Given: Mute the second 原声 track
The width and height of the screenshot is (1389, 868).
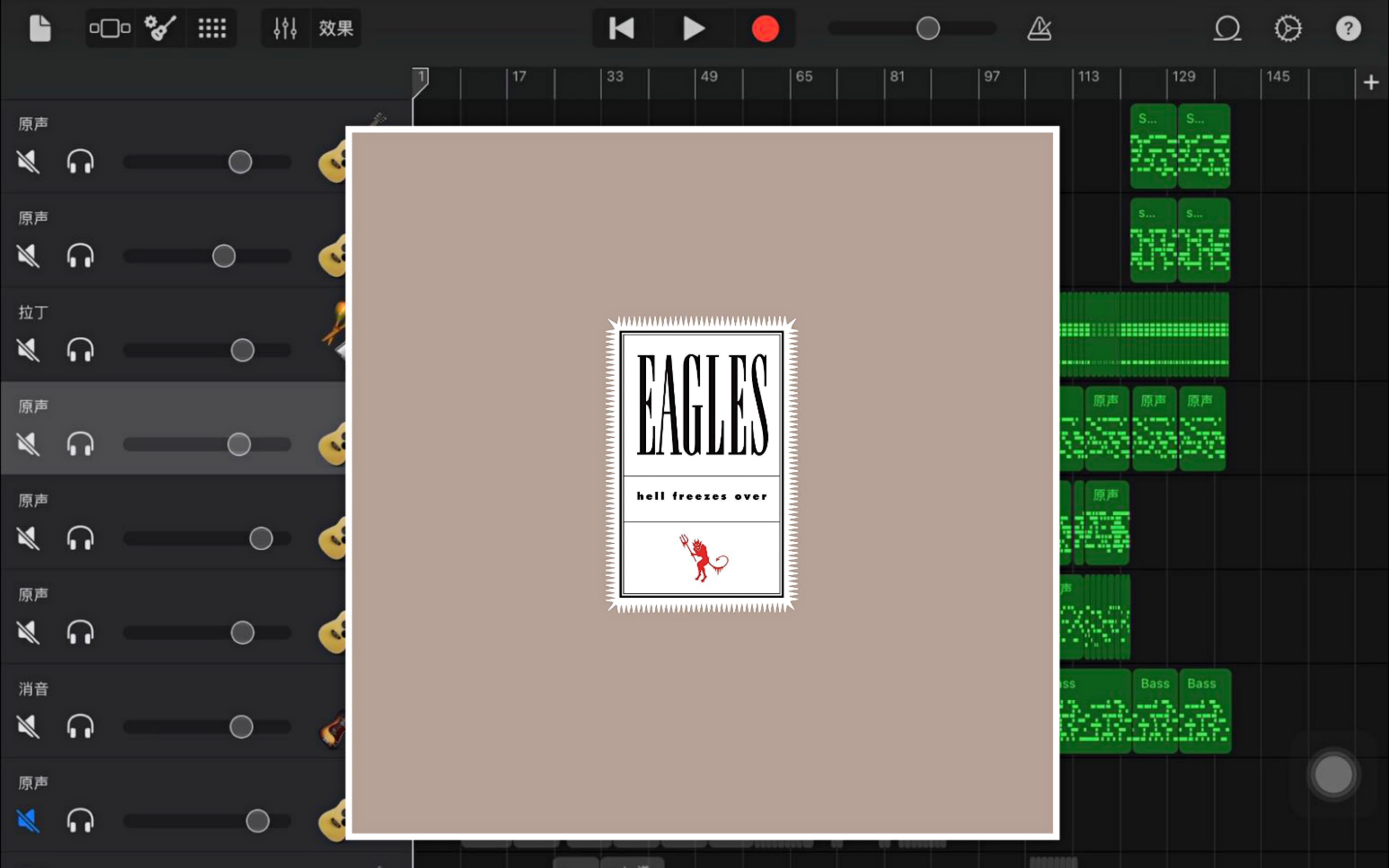Looking at the screenshot, I should click(x=27, y=256).
